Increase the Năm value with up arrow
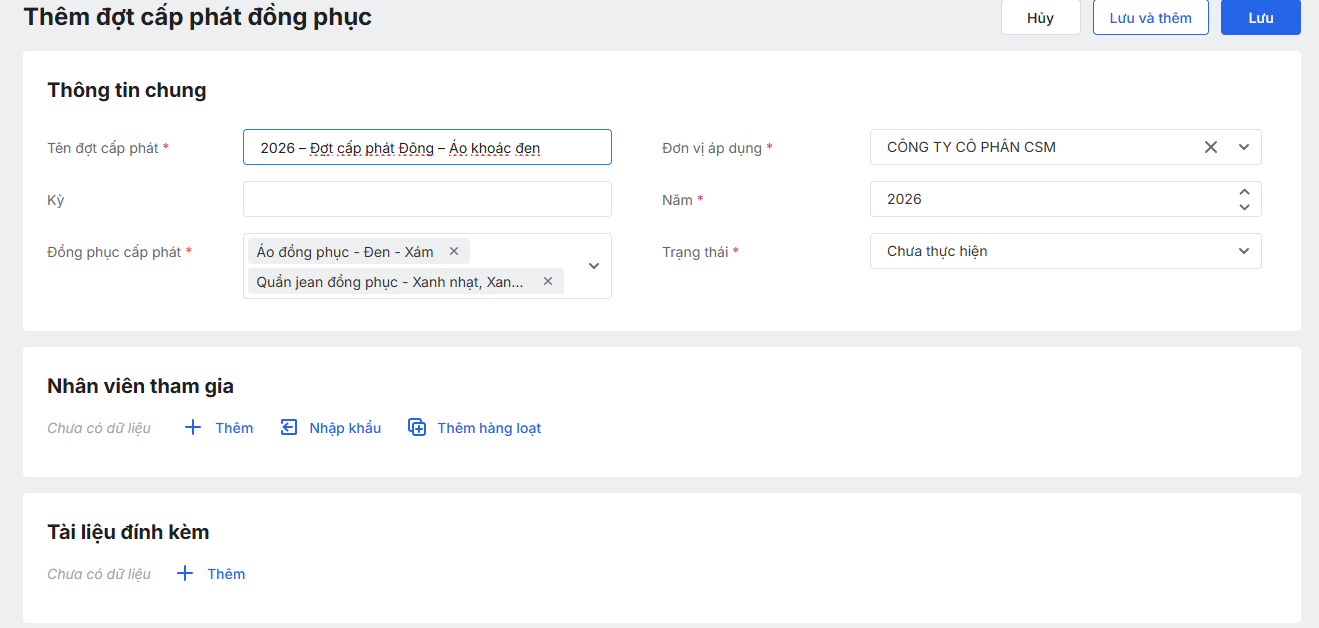Viewport: 1319px width, 628px height. pyautogui.click(x=1244, y=192)
